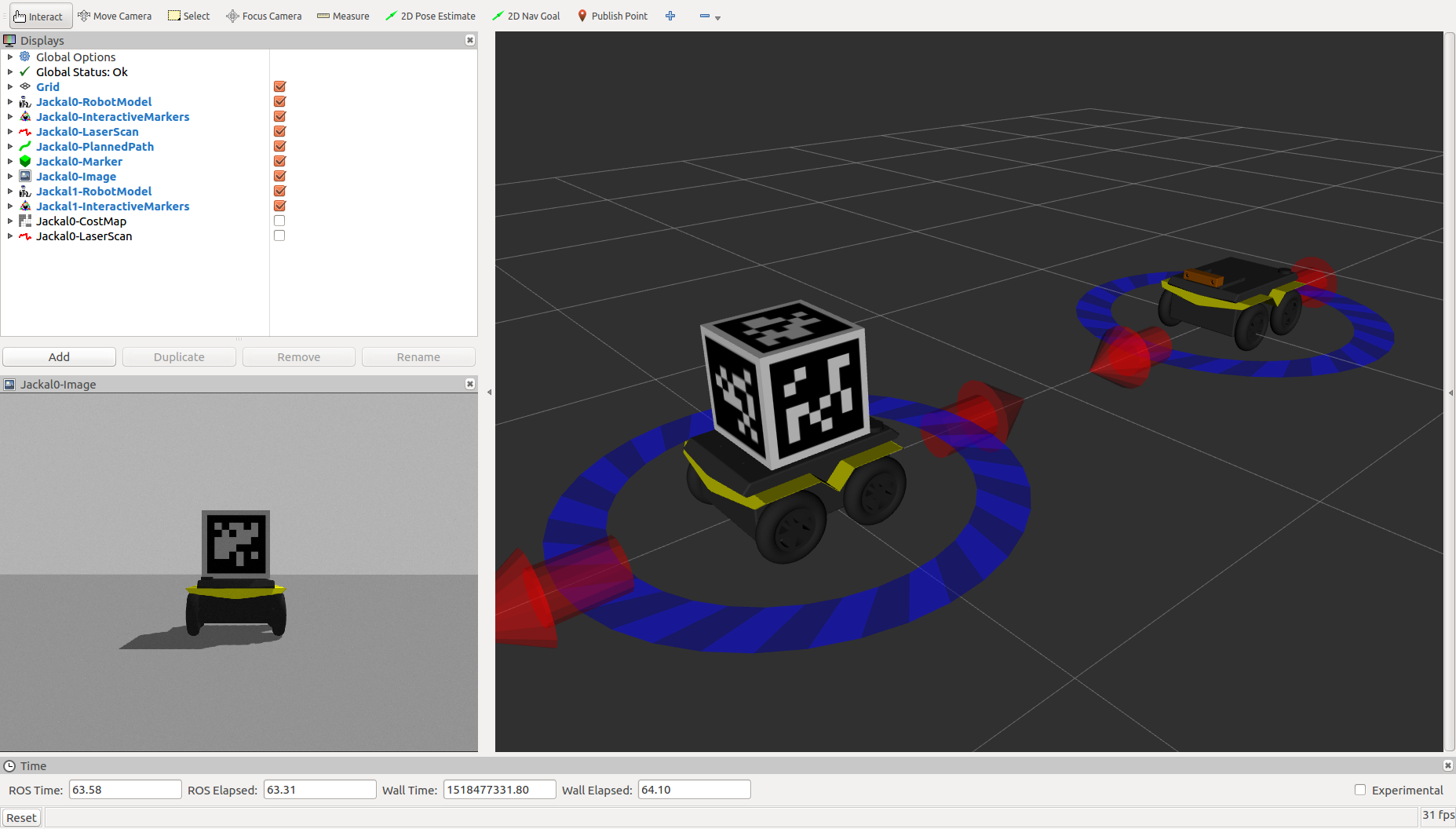Image resolution: width=1456 pixels, height=829 pixels.
Task: Select the Jackal0-Marker display item
Action: pyautogui.click(x=78, y=162)
